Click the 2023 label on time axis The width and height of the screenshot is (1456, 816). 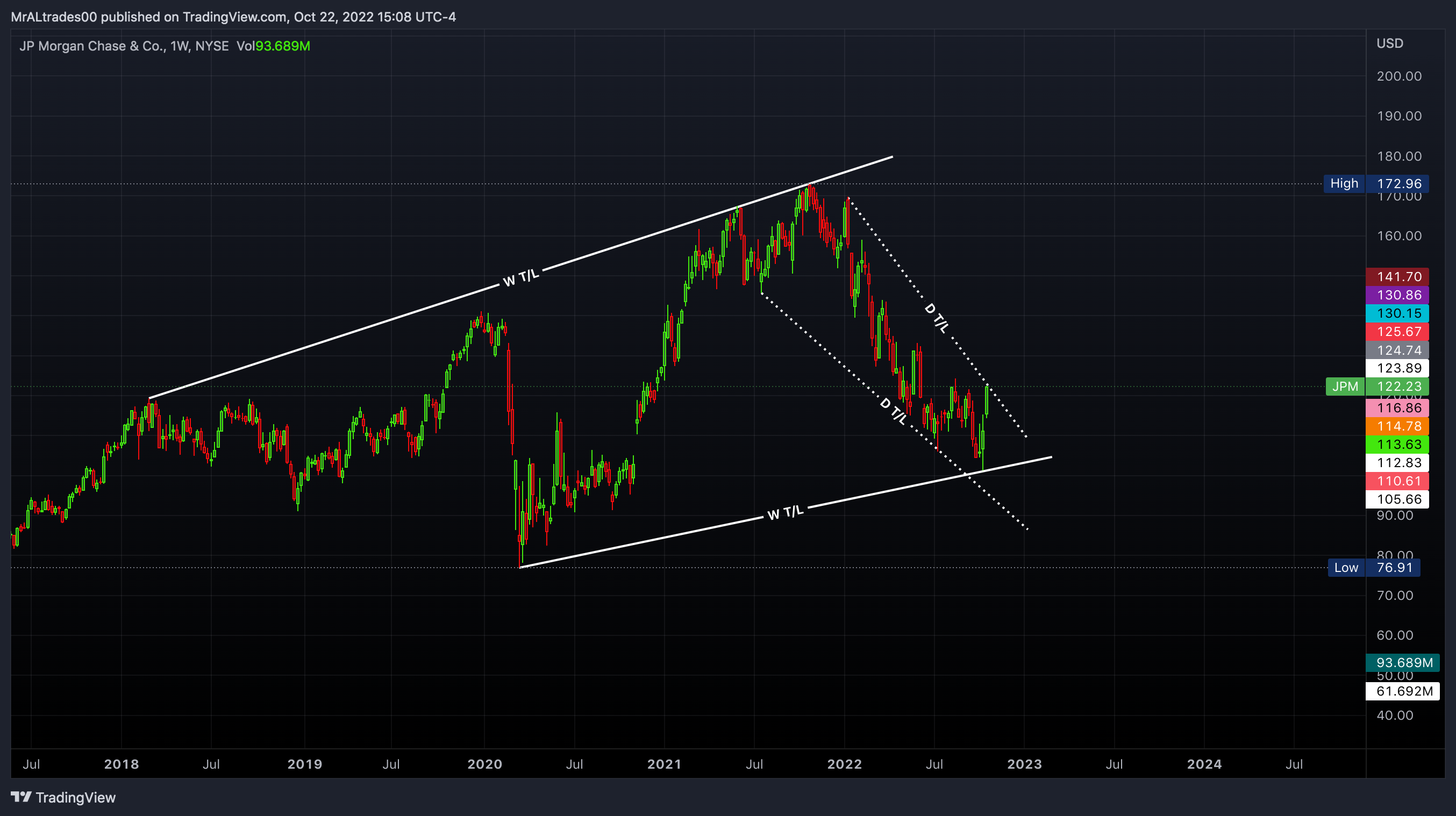pos(1025,764)
